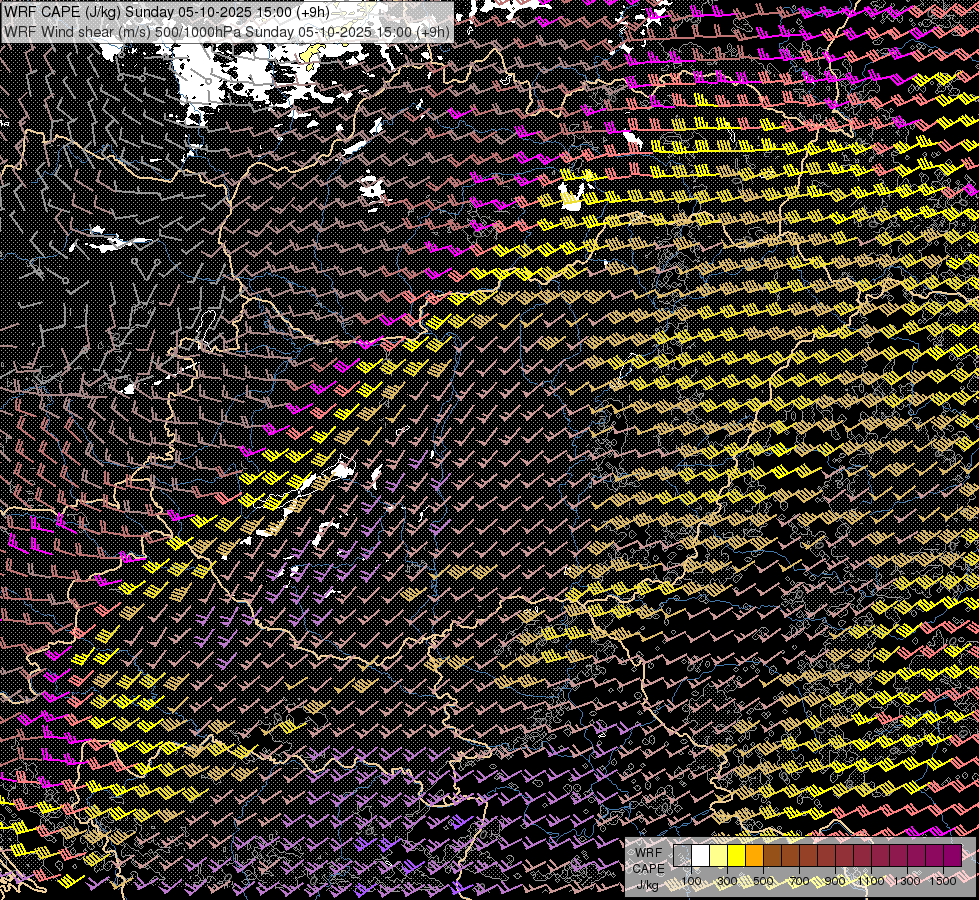Click the 1300 legend tick label
This screenshot has height=900, width=979.
(907, 881)
